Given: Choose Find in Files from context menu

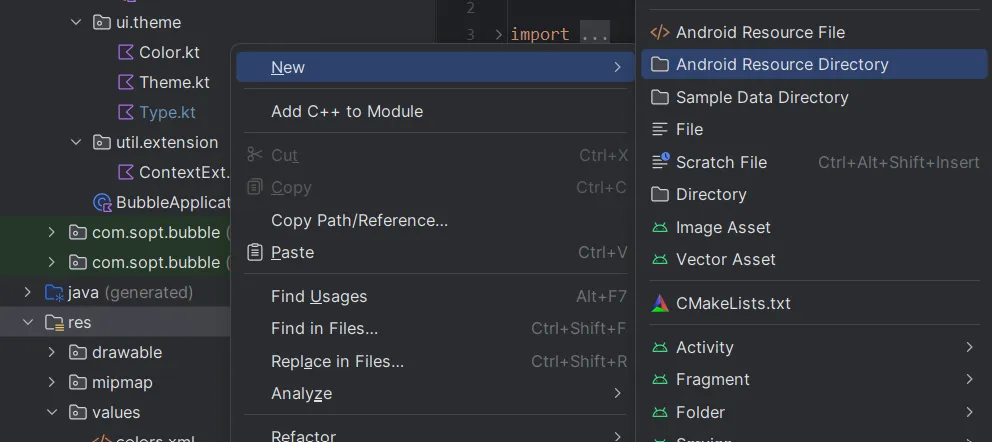Looking at the screenshot, I should 324,328.
